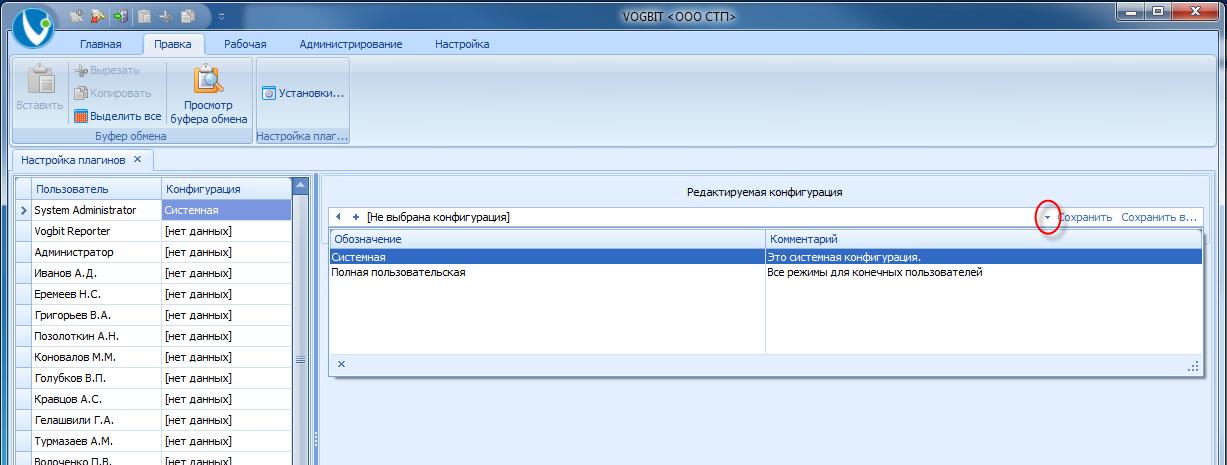Open Просмотр буфера обмена clipboard viewer

point(208,96)
